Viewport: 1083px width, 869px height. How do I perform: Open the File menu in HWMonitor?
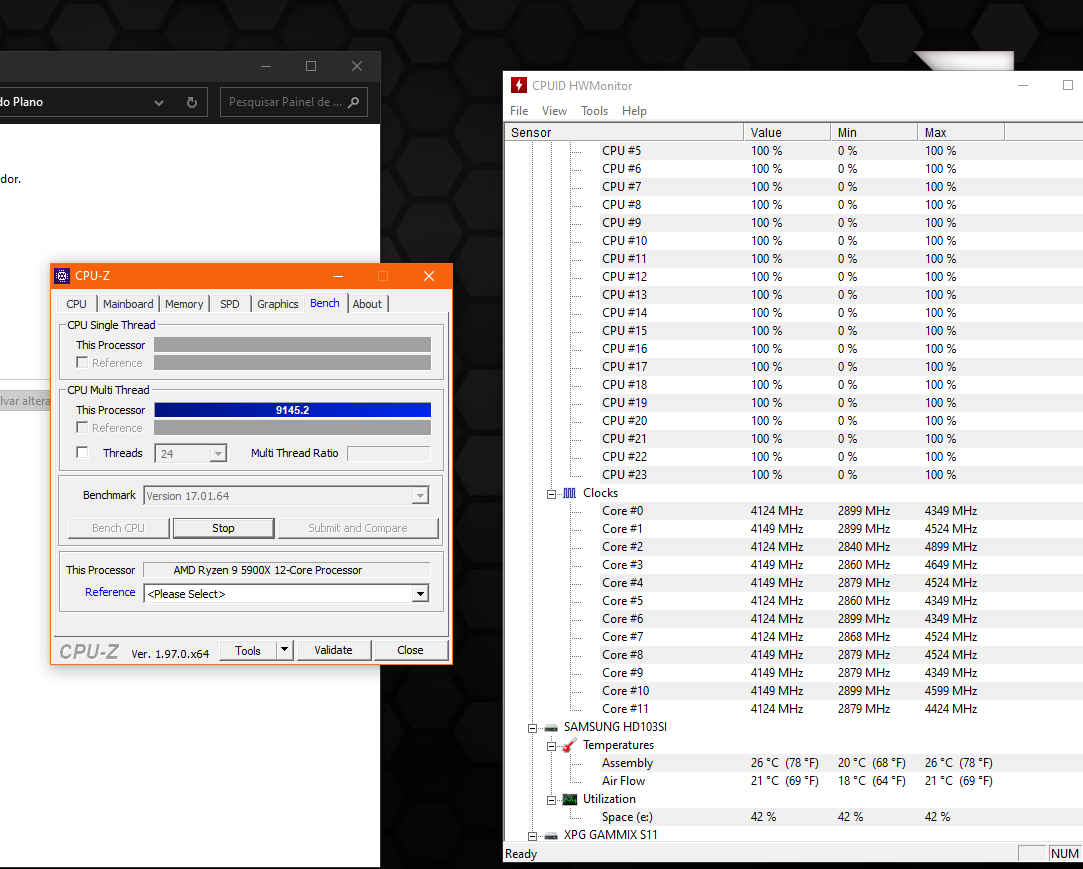coord(519,111)
